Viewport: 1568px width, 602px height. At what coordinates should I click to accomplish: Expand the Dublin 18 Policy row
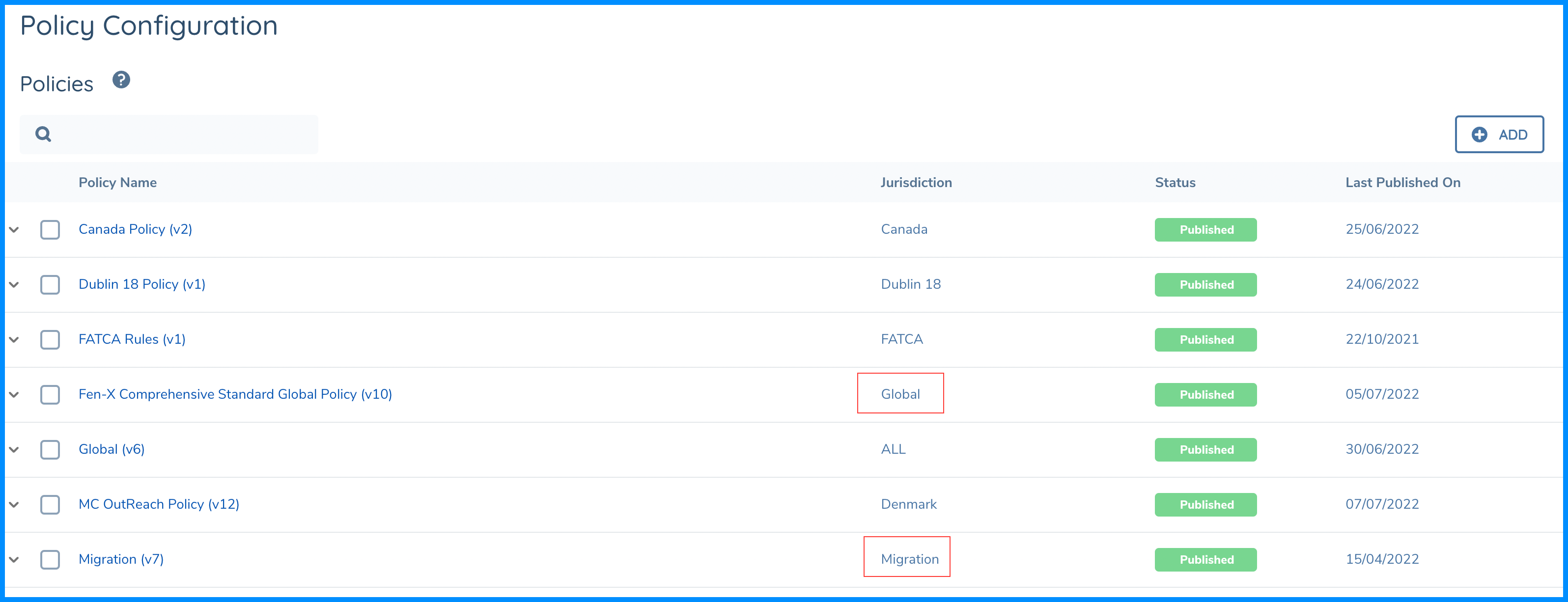tap(14, 284)
